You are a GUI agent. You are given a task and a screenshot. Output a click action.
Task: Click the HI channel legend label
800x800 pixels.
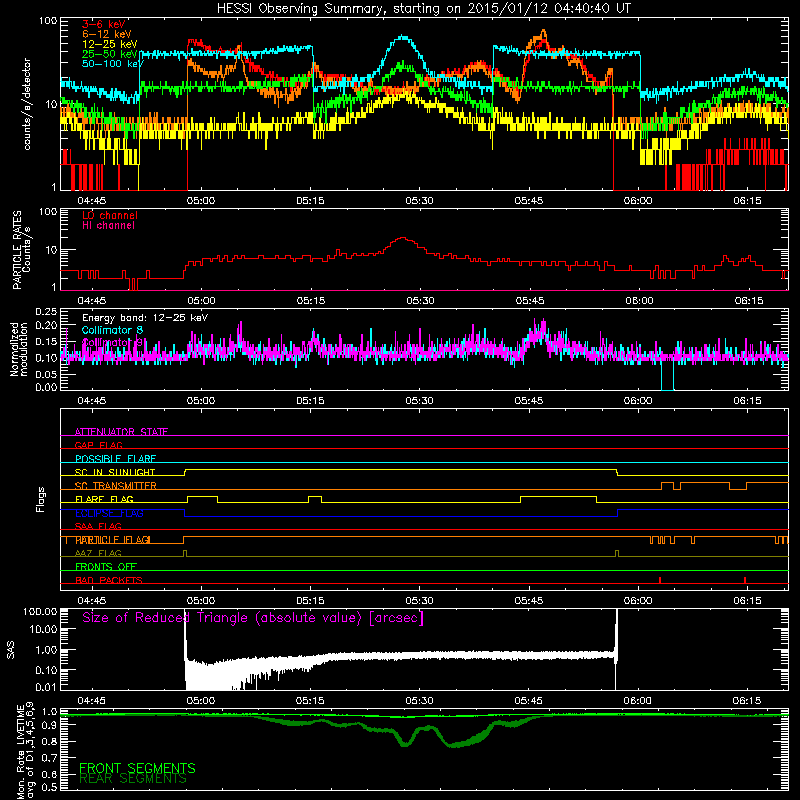click(108, 226)
